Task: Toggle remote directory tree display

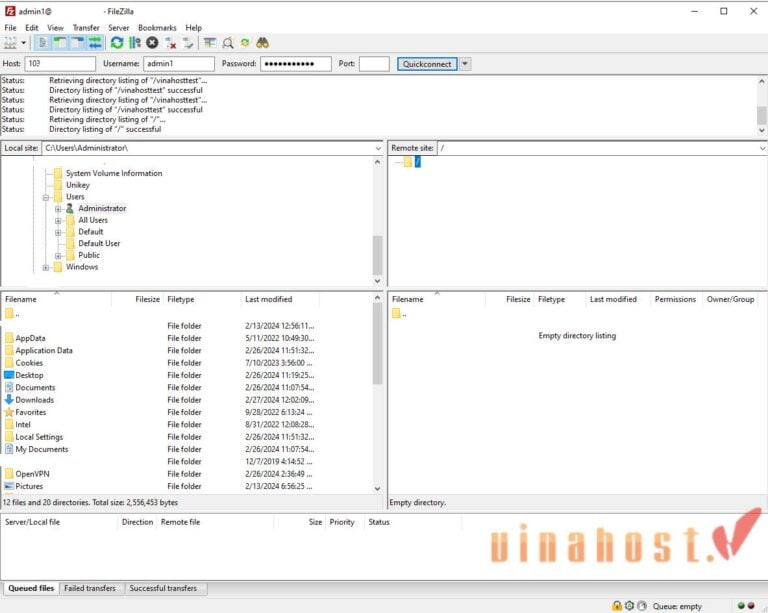Action: [78, 43]
